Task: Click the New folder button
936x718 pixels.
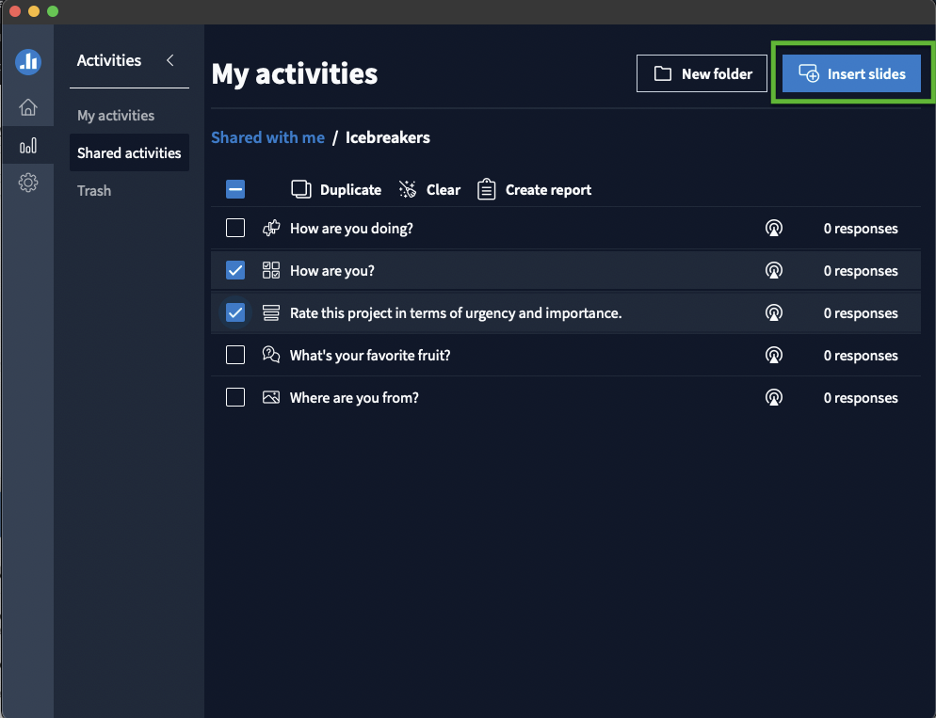Action: (x=701, y=73)
